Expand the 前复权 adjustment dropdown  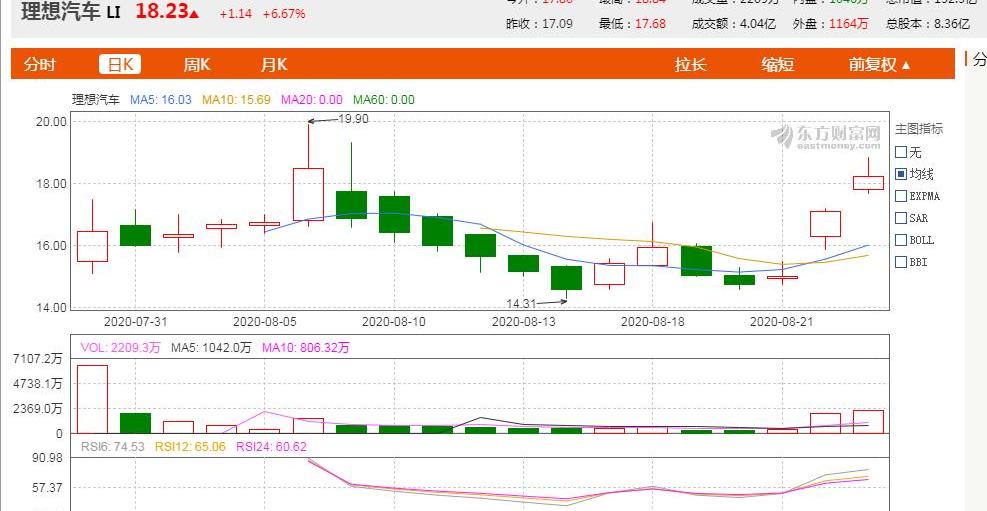(x=879, y=64)
